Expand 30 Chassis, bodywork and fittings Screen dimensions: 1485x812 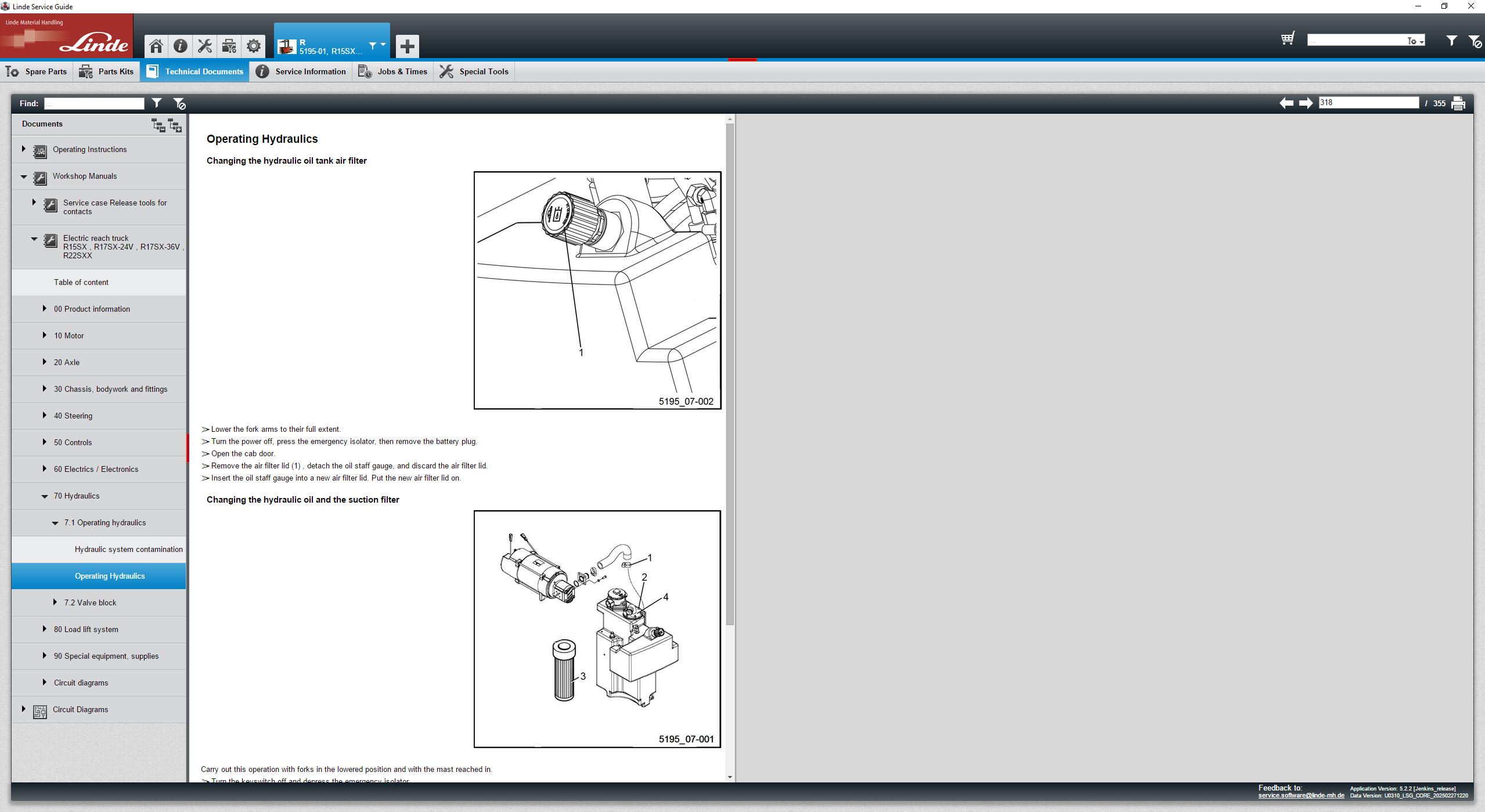[44, 388]
